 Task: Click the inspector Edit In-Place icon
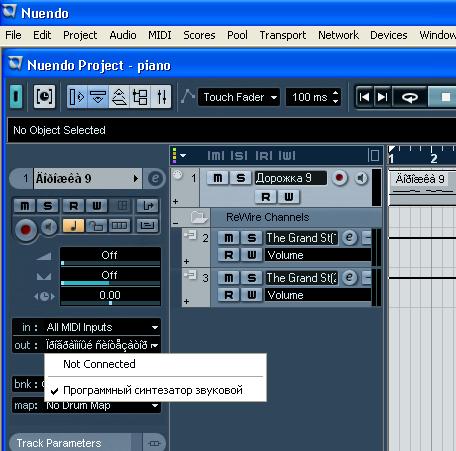[147, 226]
